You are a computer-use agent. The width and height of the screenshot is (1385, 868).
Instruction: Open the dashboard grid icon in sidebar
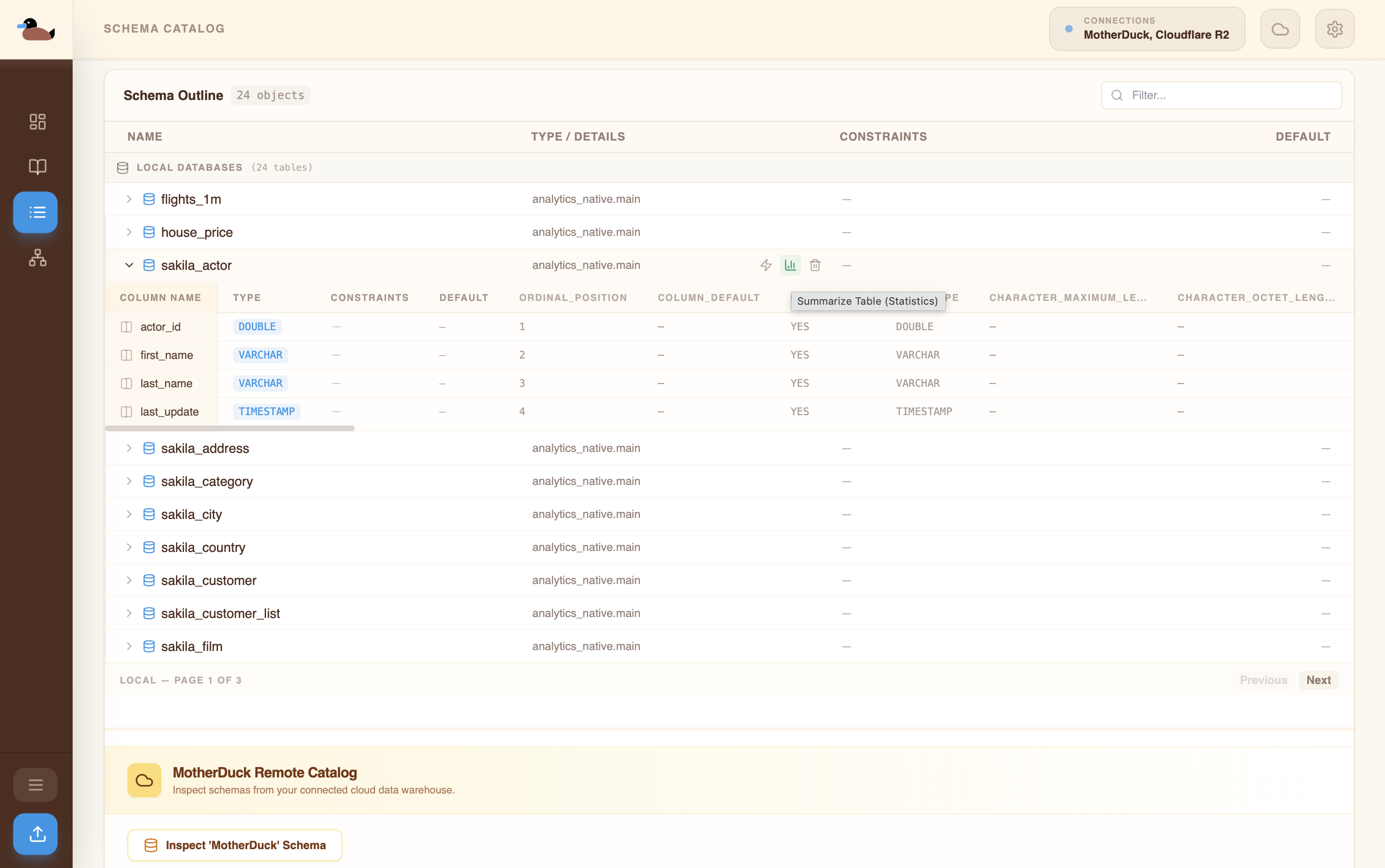(37, 122)
